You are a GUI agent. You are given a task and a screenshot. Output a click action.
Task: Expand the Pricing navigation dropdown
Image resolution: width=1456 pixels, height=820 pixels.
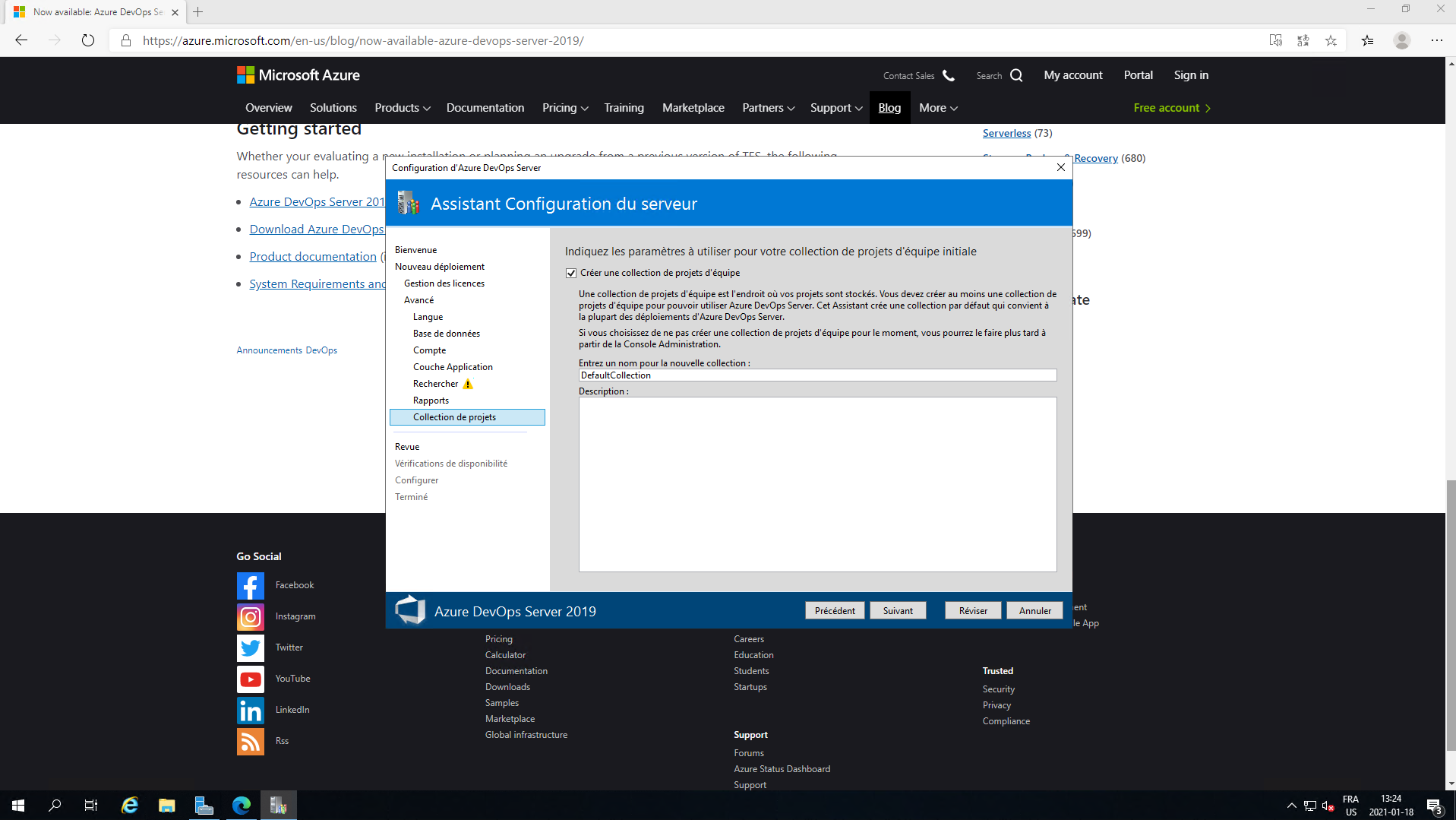click(564, 108)
